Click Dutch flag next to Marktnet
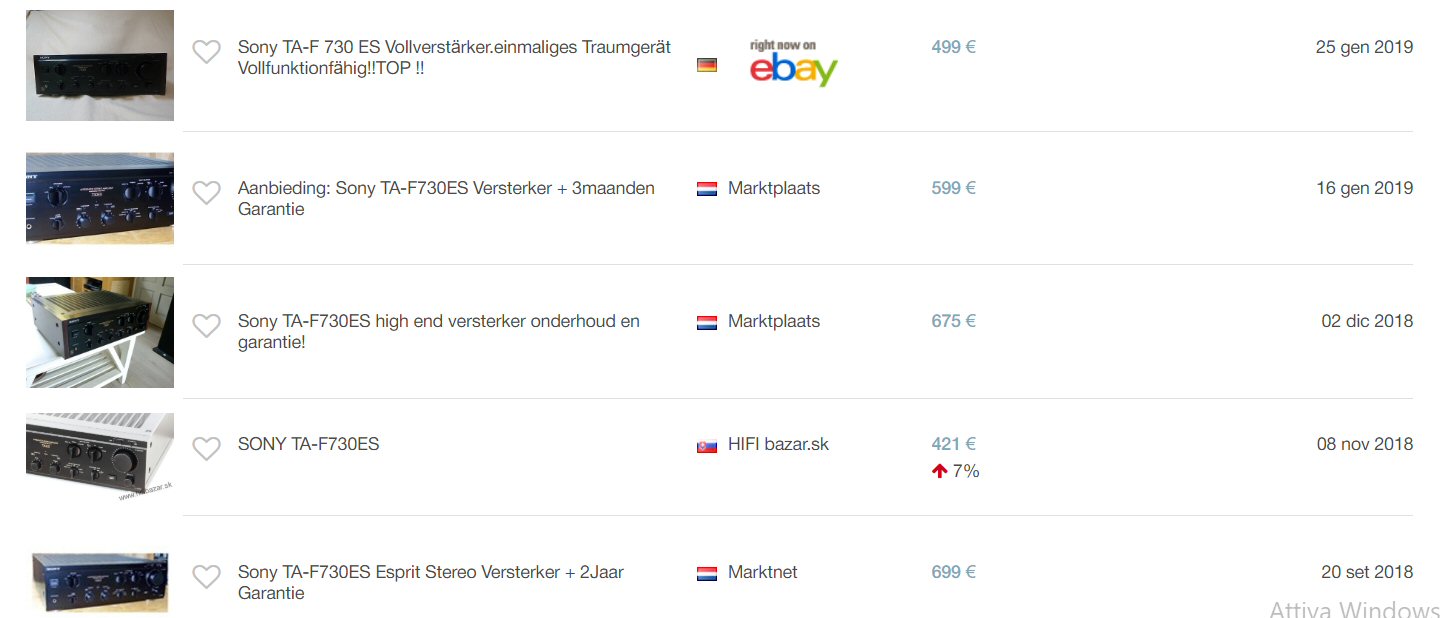 (x=707, y=574)
